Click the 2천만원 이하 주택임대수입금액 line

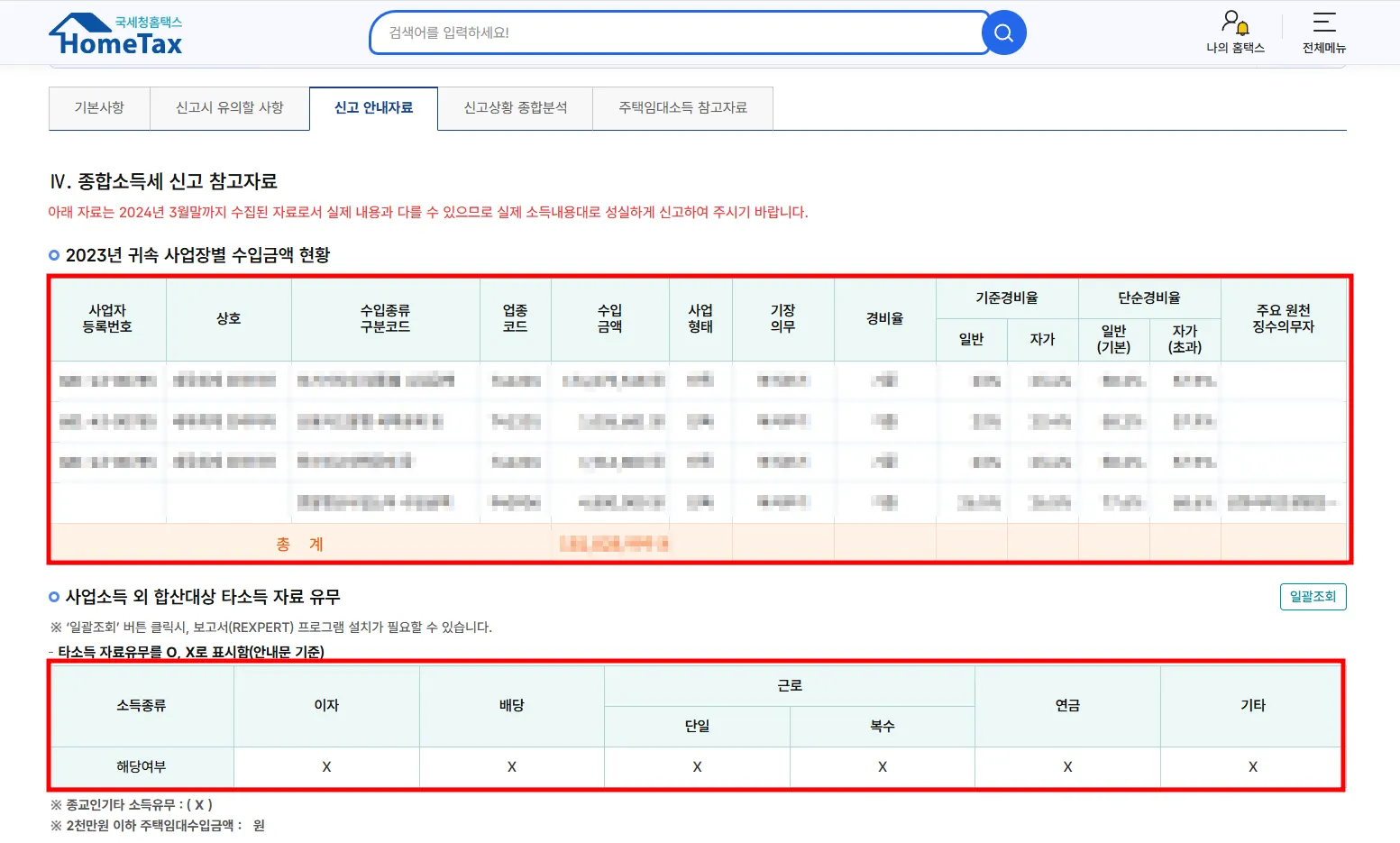[x=158, y=826]
